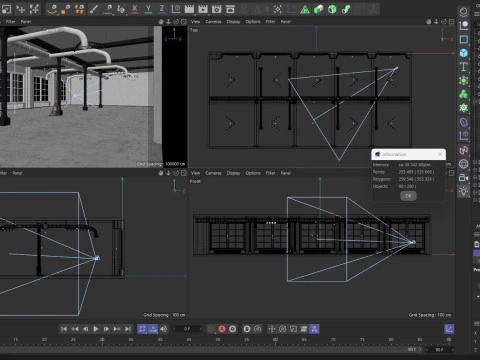480x360 pixels.
Task: Toggle sound playback speaker icon
Action: coord(163,329)
